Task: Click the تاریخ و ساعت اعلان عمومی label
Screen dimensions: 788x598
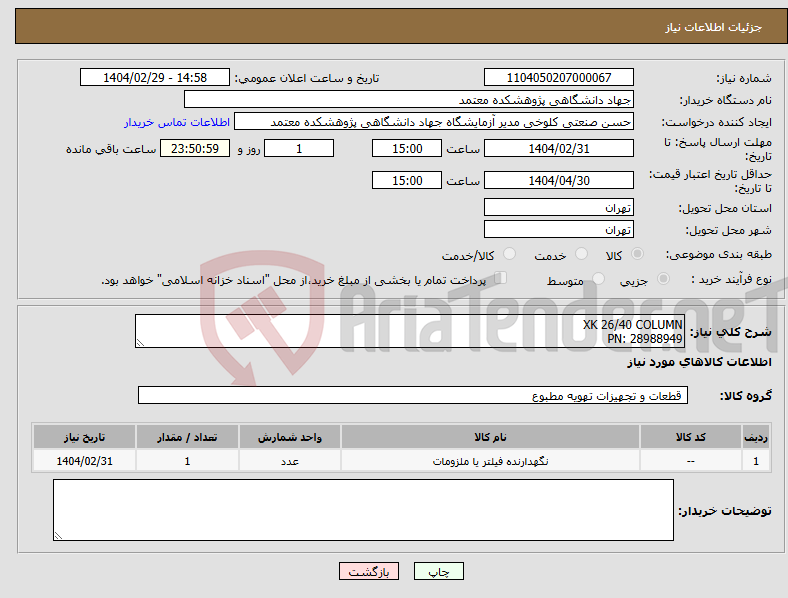Action: (x=307, y=78)
